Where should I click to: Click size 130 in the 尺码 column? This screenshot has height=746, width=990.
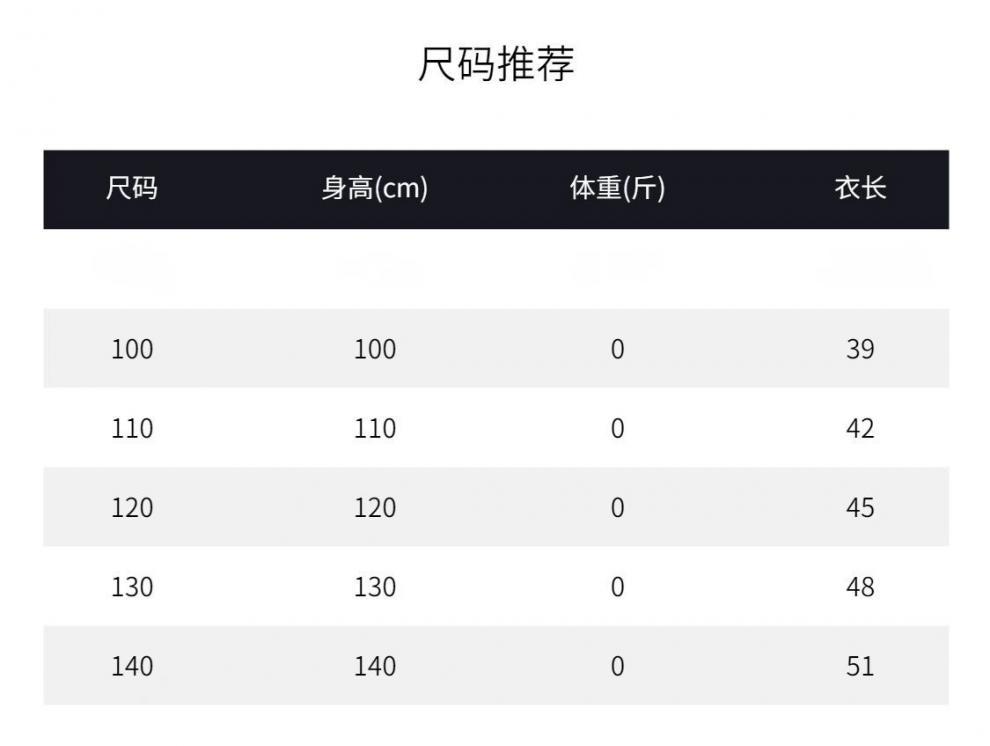point(132,586)
